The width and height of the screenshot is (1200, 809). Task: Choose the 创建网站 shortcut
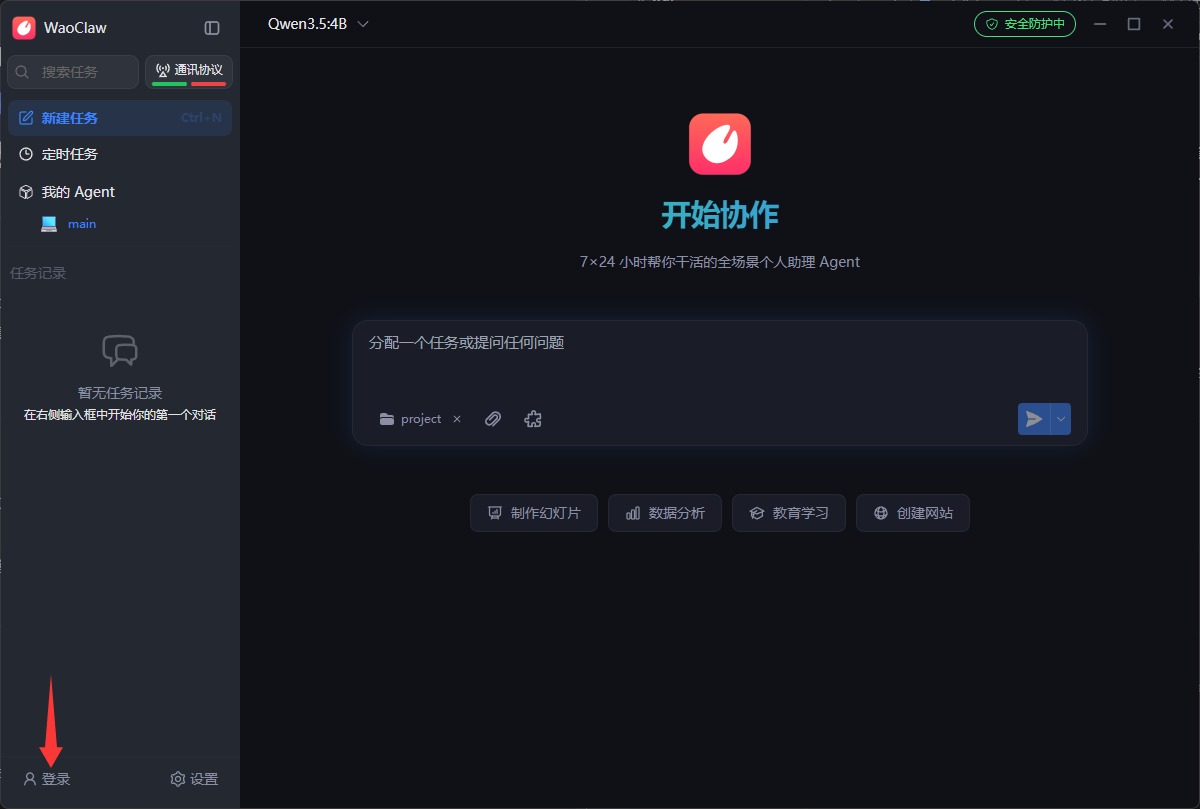pos(912,513)
